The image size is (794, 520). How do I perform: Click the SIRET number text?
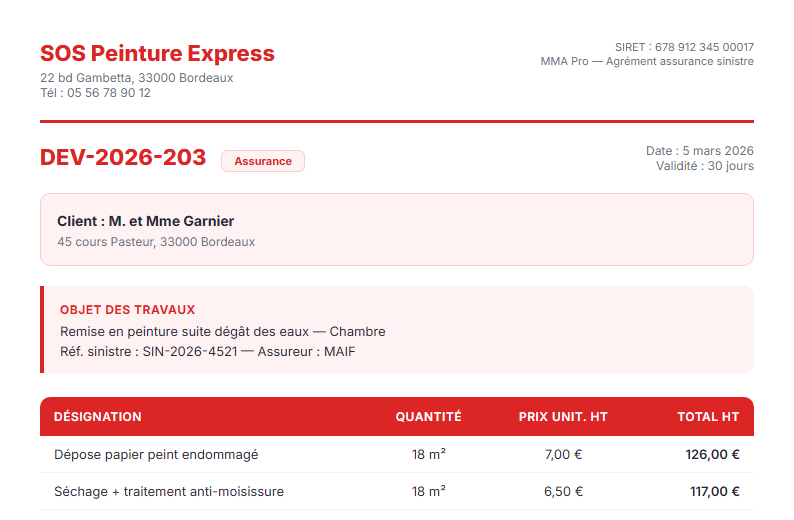click(684, 47)
